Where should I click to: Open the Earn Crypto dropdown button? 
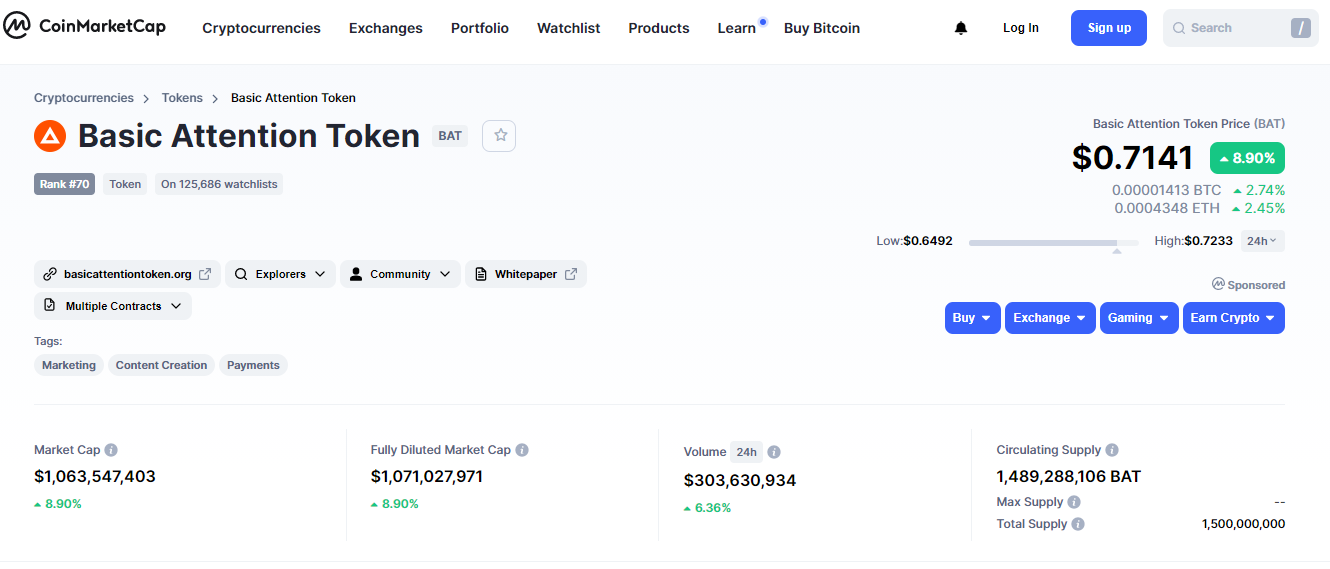coord(1233,318)
